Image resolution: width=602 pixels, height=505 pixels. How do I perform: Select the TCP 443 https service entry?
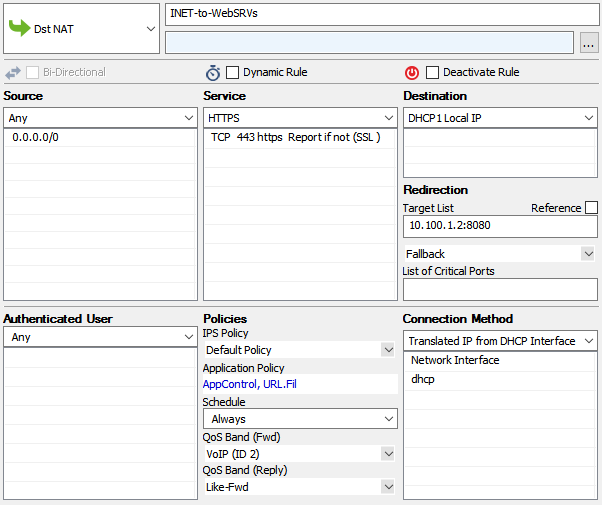tap(295, 137)
